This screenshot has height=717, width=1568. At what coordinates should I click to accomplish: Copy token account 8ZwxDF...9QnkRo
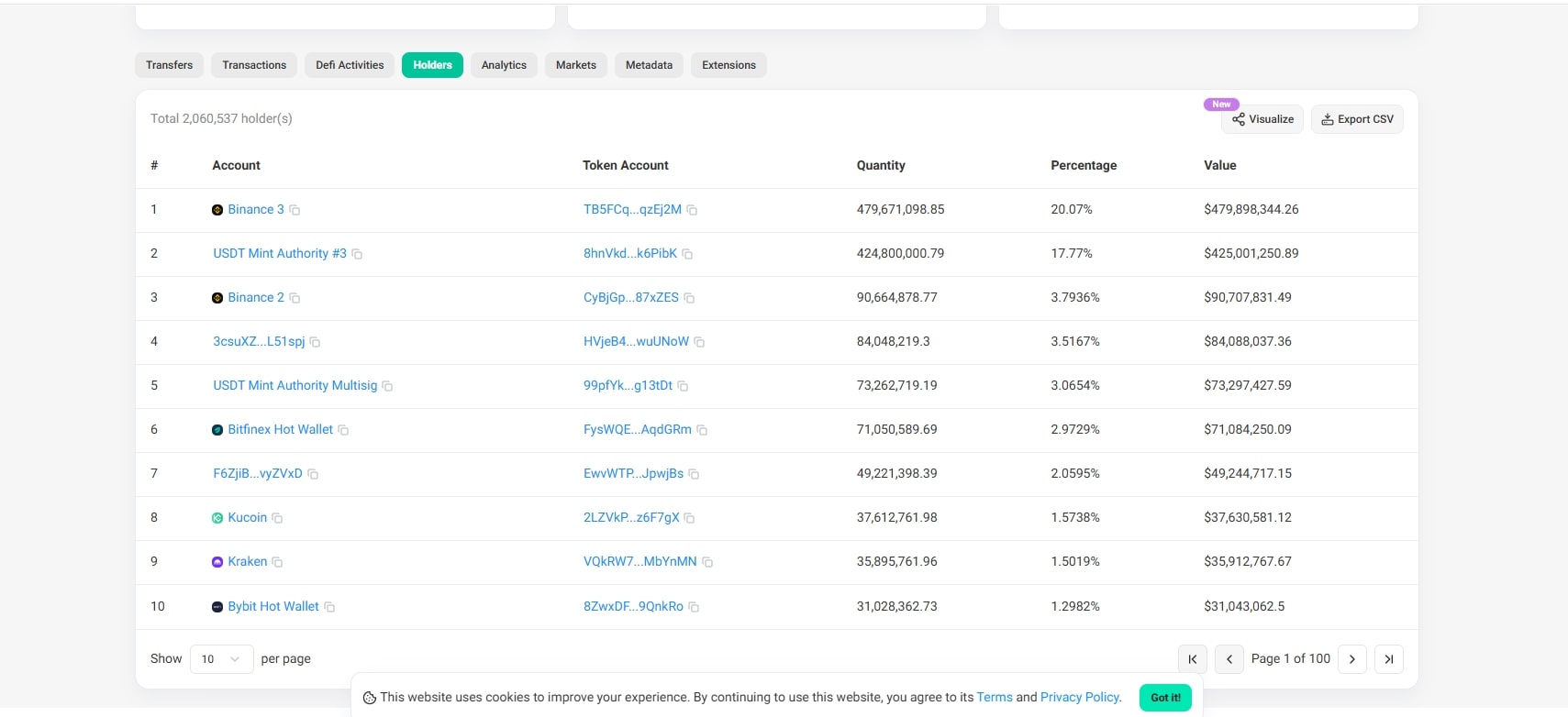coord(694,607)
